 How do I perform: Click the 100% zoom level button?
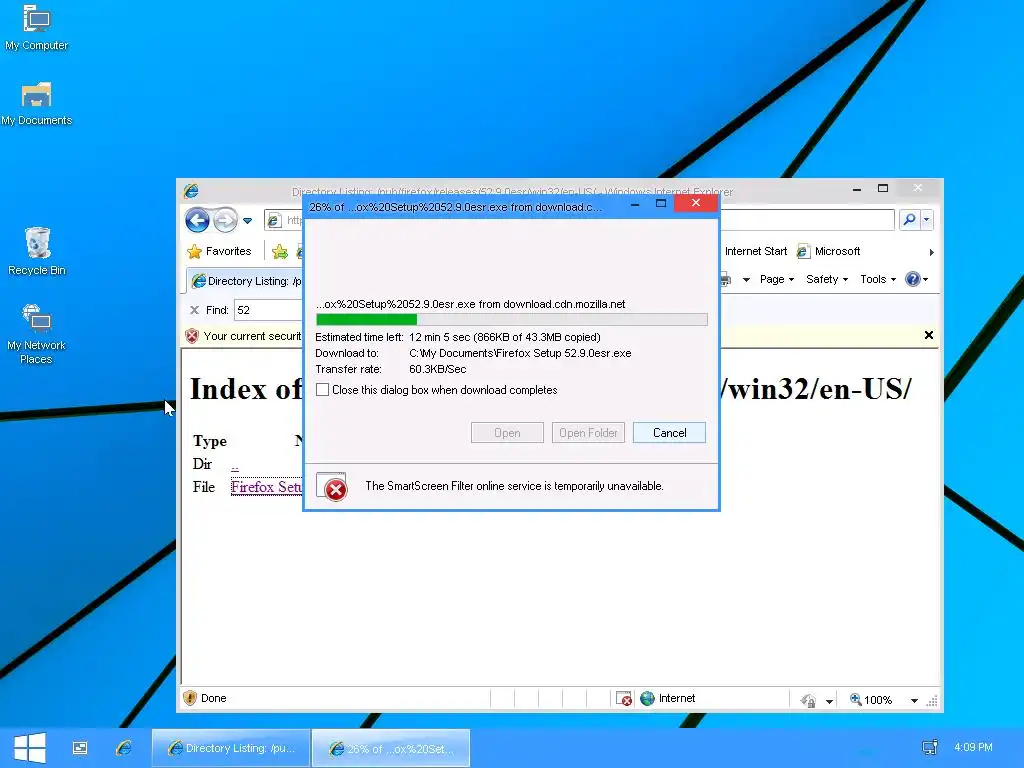[x=871, y=700]
